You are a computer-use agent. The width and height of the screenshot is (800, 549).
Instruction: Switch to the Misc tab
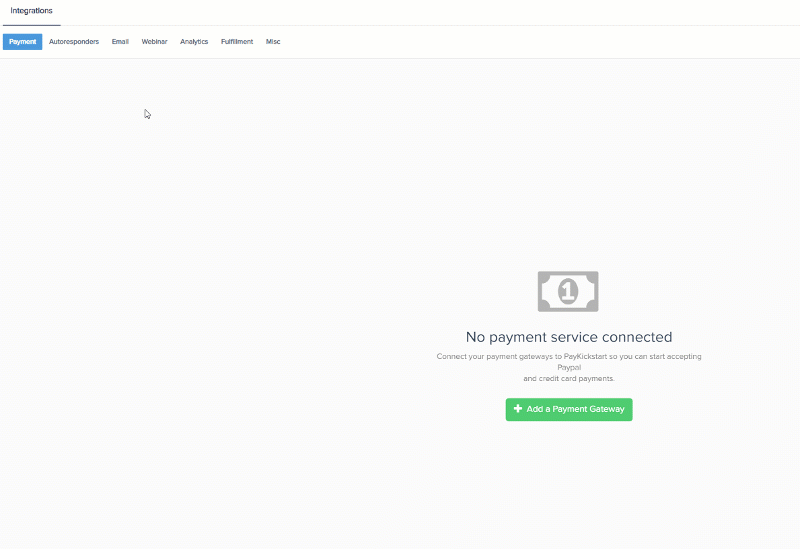[x=273, y=42]
